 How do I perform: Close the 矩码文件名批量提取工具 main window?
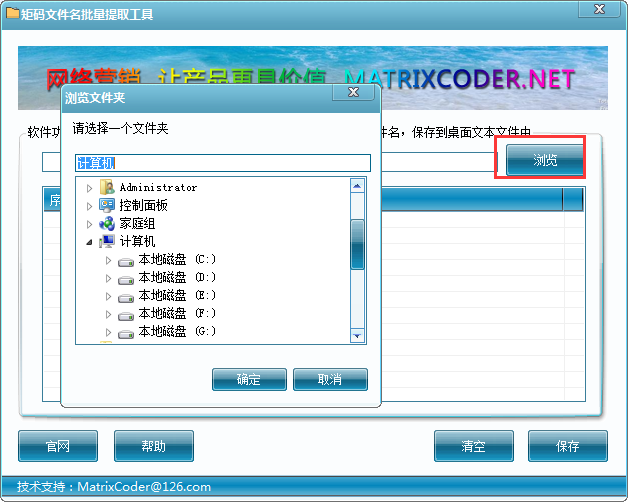(x=599, y=9)
